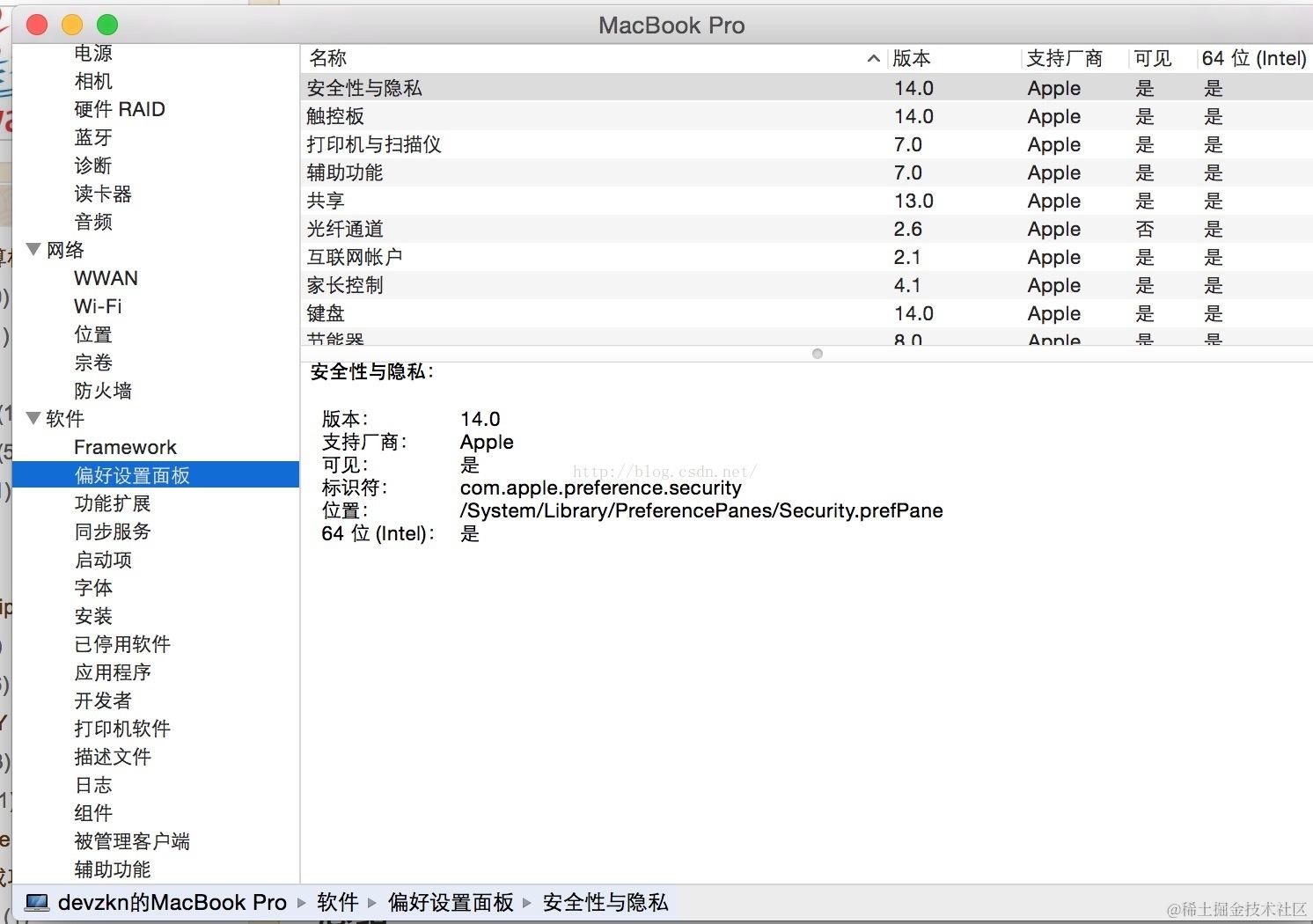Select 应用程序 in the sidebar
The height and width of the screenshot is (924, 1313).
[113, 672]
